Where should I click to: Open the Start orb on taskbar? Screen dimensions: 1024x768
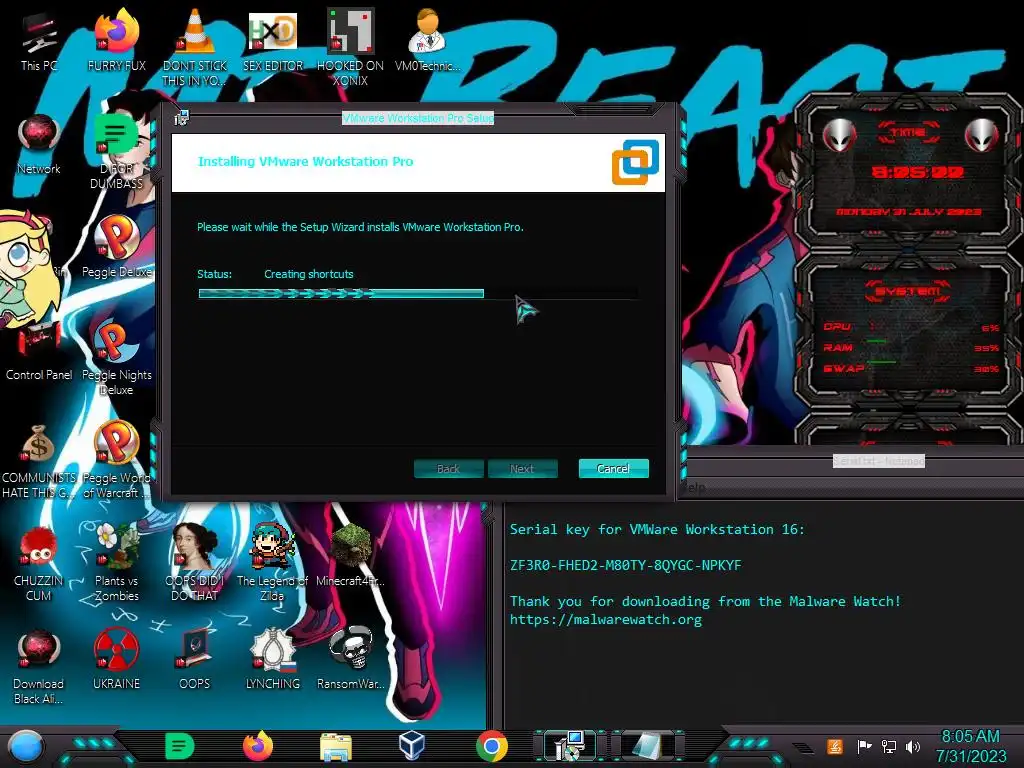point(25,746)
